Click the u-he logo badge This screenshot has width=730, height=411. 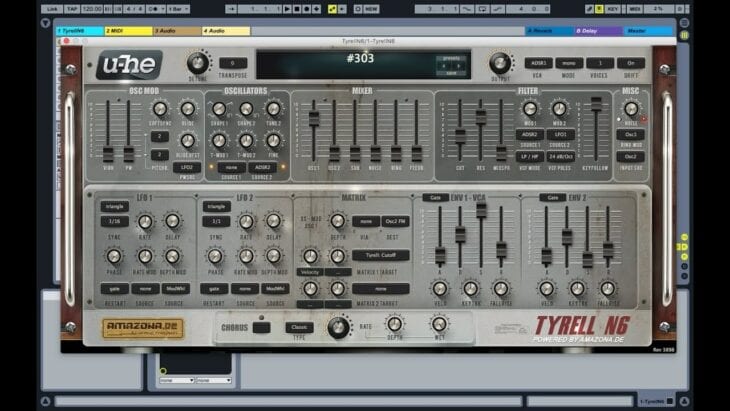129,64
